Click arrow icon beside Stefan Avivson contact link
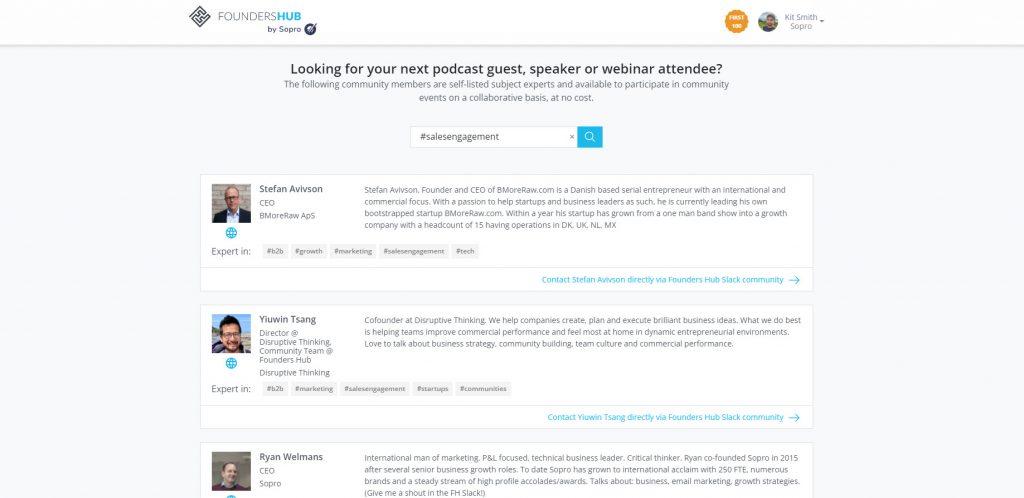This screenshot has height=498, width=1024. click(794, 280)
